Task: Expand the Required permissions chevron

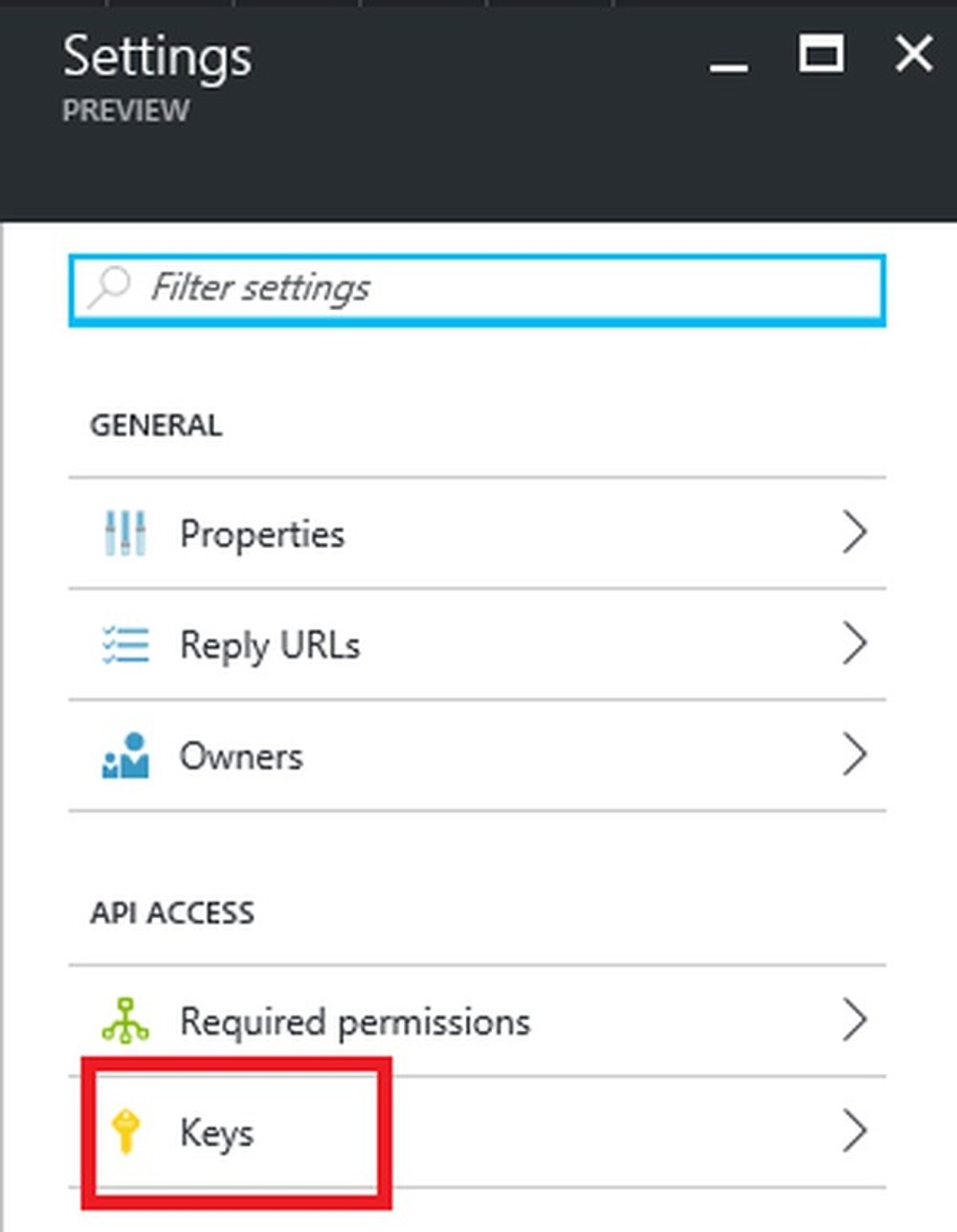Action: click(857, 1020)
